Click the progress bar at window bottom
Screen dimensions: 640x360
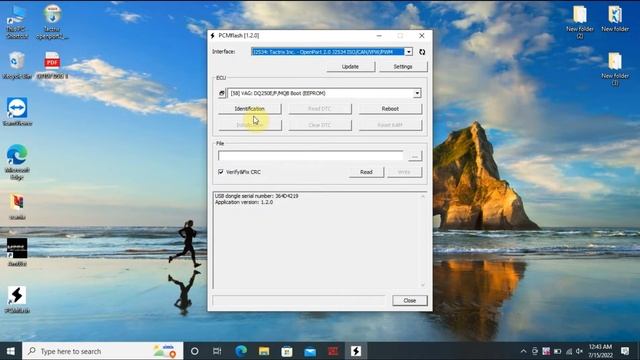pyautogui.click(x=298, y=300)
